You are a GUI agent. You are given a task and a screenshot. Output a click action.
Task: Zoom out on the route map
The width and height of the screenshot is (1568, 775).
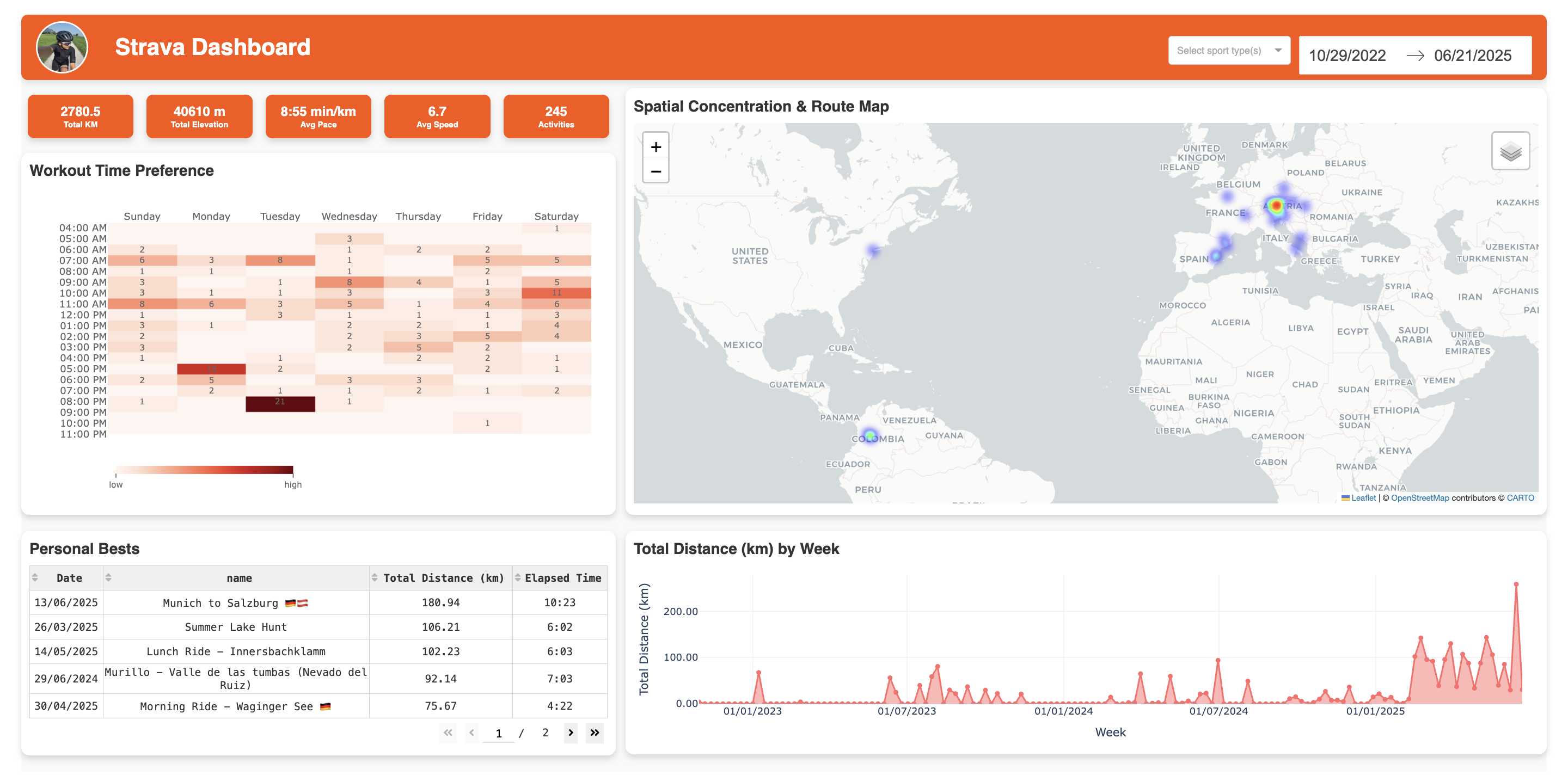pos(656,171)
